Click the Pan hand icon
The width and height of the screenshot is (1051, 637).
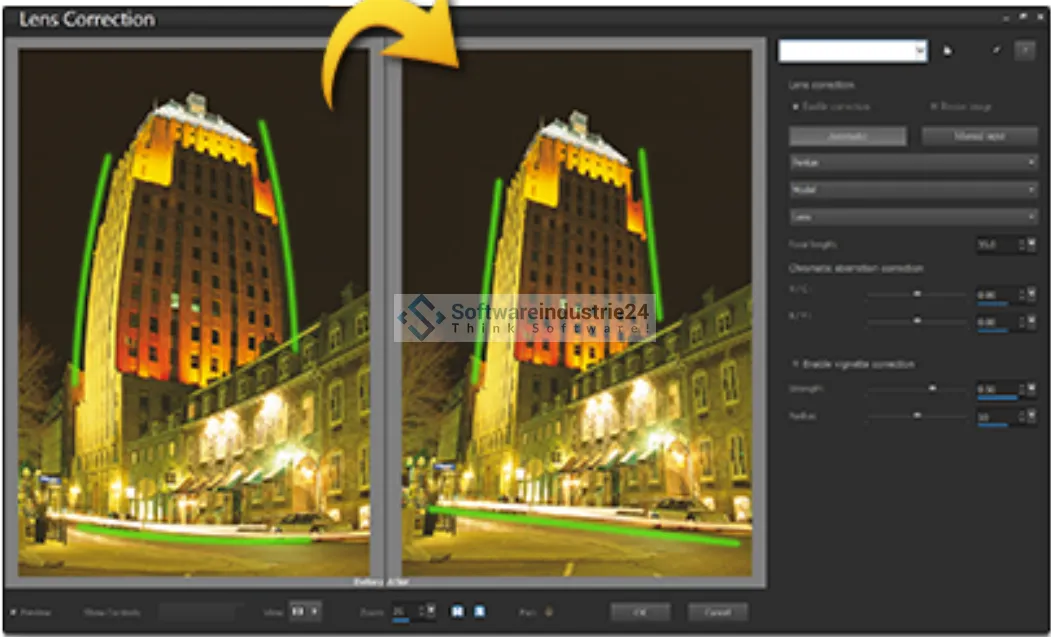(x=547, y=612)
